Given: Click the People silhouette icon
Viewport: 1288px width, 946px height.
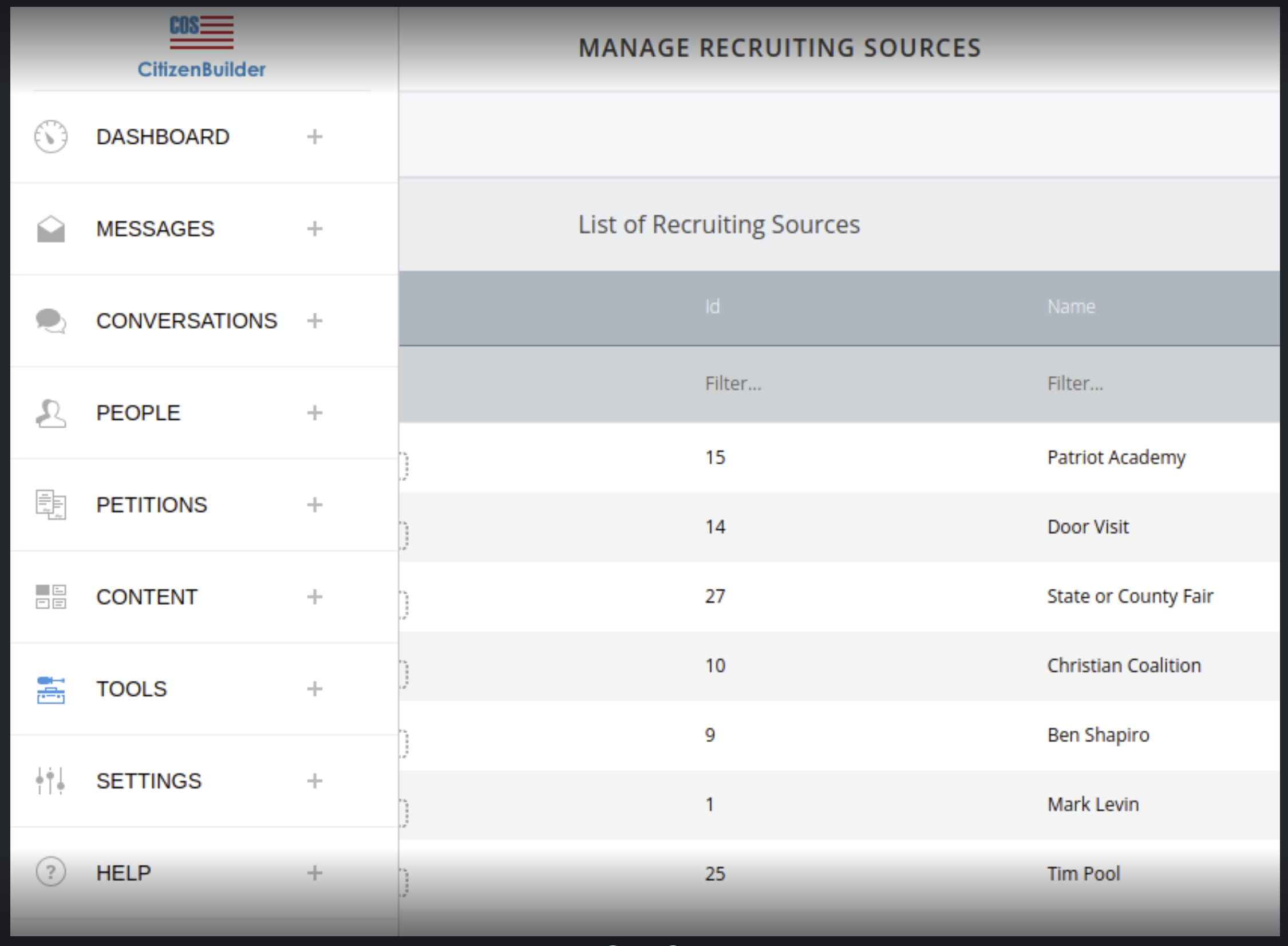Looking at the screenshot, I should point(50,413).
